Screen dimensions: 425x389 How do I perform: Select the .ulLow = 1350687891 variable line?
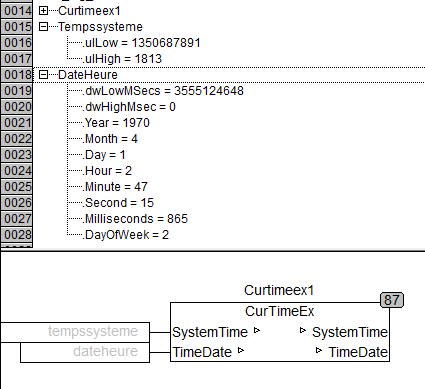(141, 43)
